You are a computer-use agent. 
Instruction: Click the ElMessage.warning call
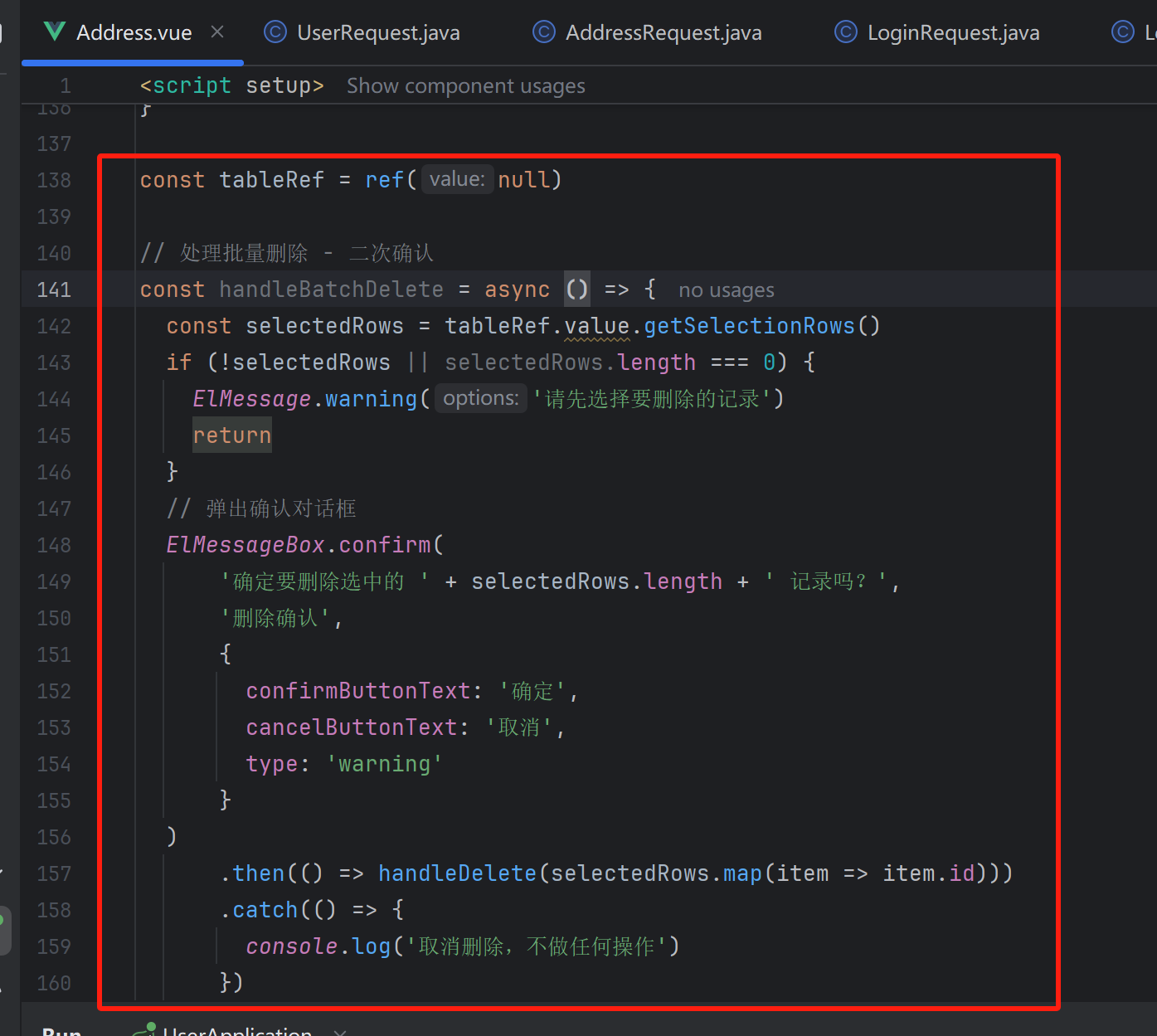pos(304,399)
